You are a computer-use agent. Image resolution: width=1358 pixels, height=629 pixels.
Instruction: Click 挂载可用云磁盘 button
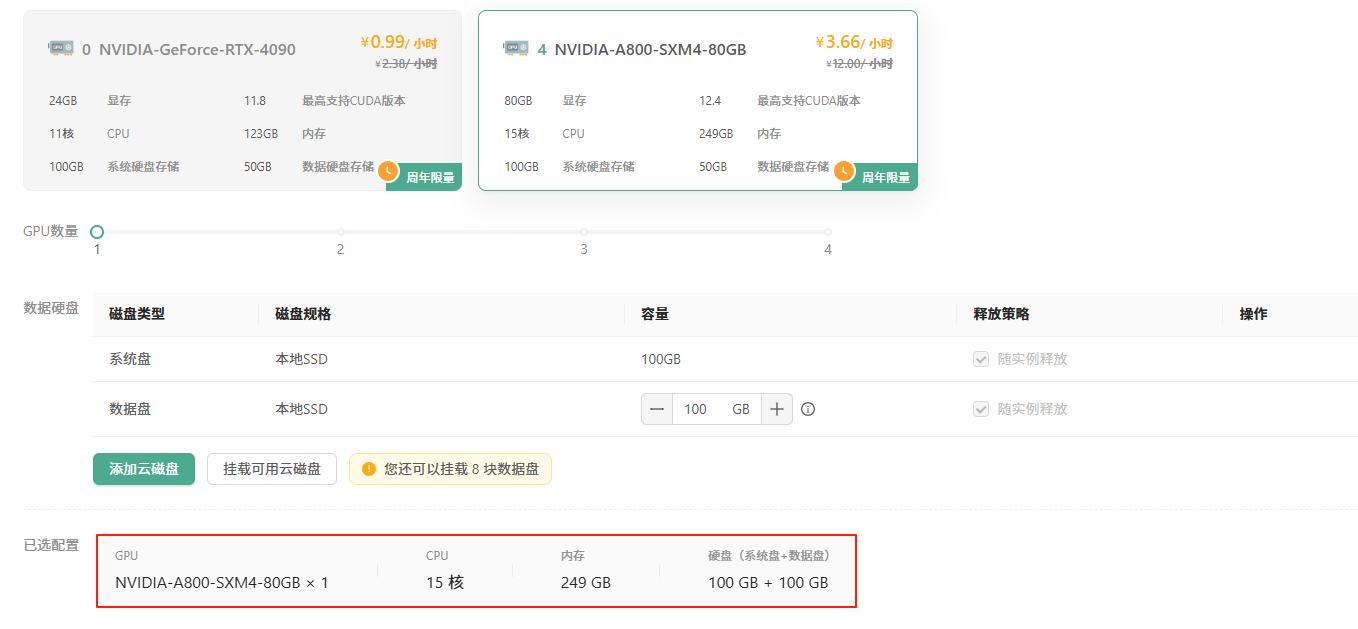pos(272,469)
